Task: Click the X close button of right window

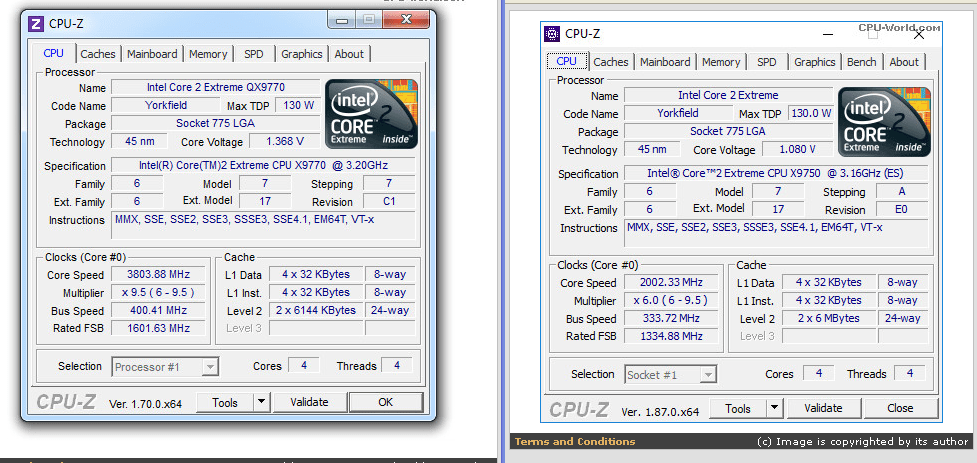Action: (919, 35)
